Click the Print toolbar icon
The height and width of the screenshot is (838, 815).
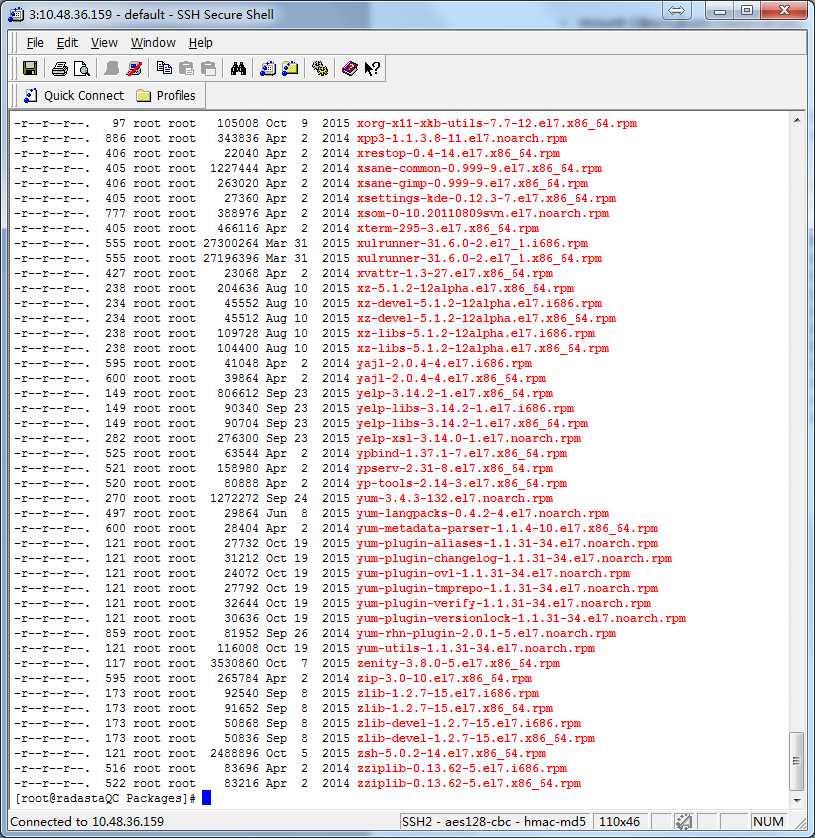[x=60, y=68]
